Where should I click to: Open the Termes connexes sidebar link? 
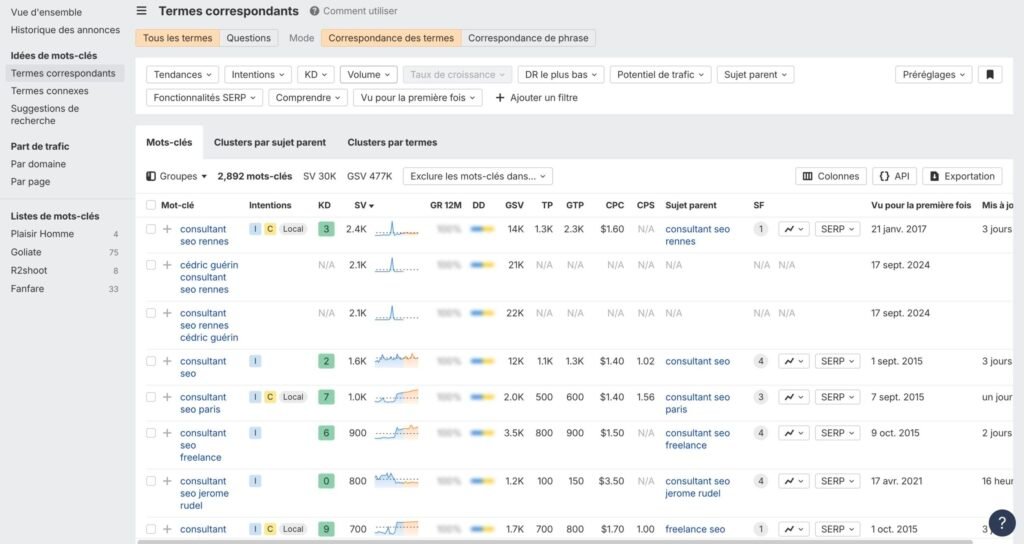click(50, 91)
